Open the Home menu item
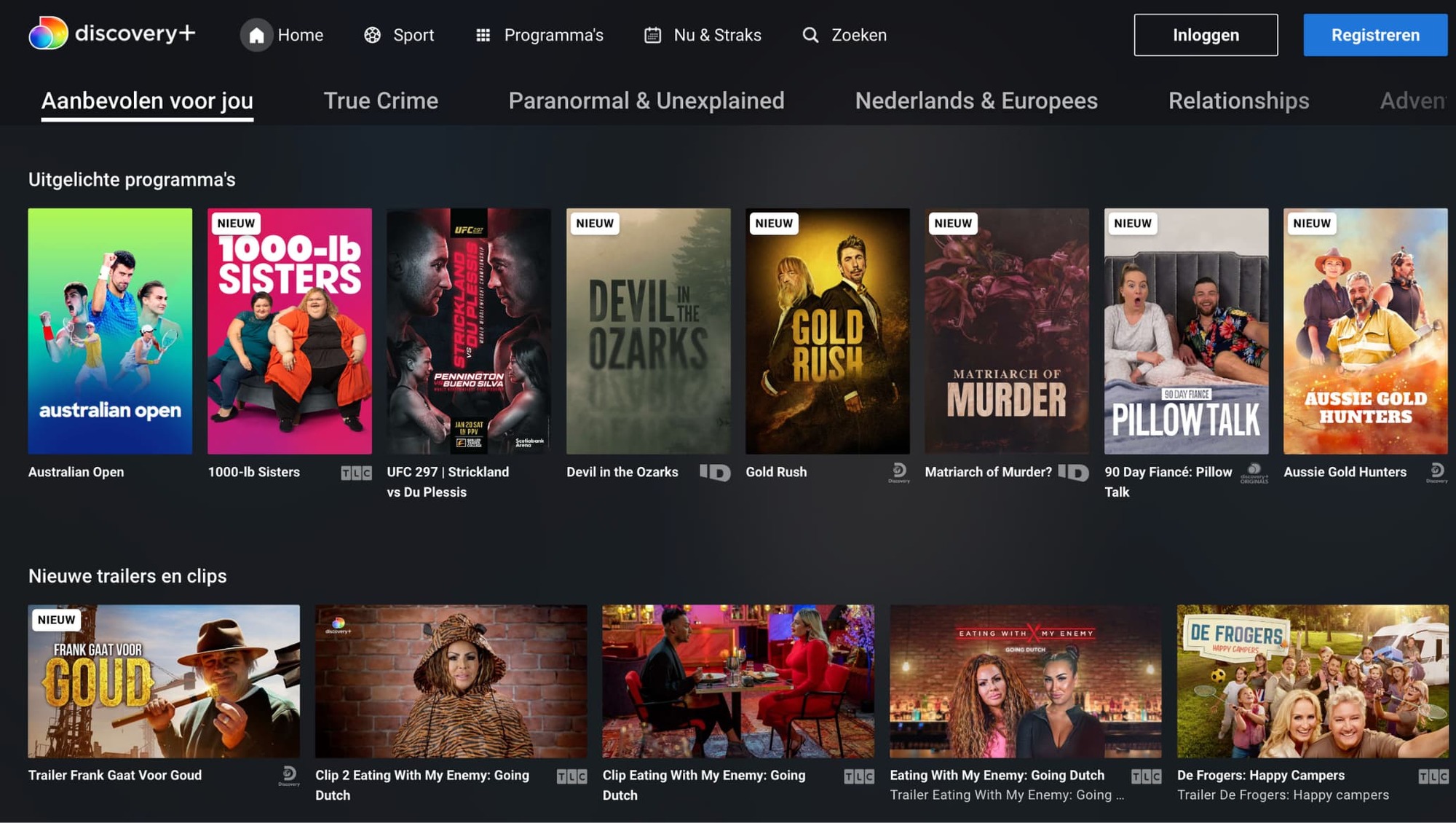Screen dimensions: 1456x823 [282, 35]
